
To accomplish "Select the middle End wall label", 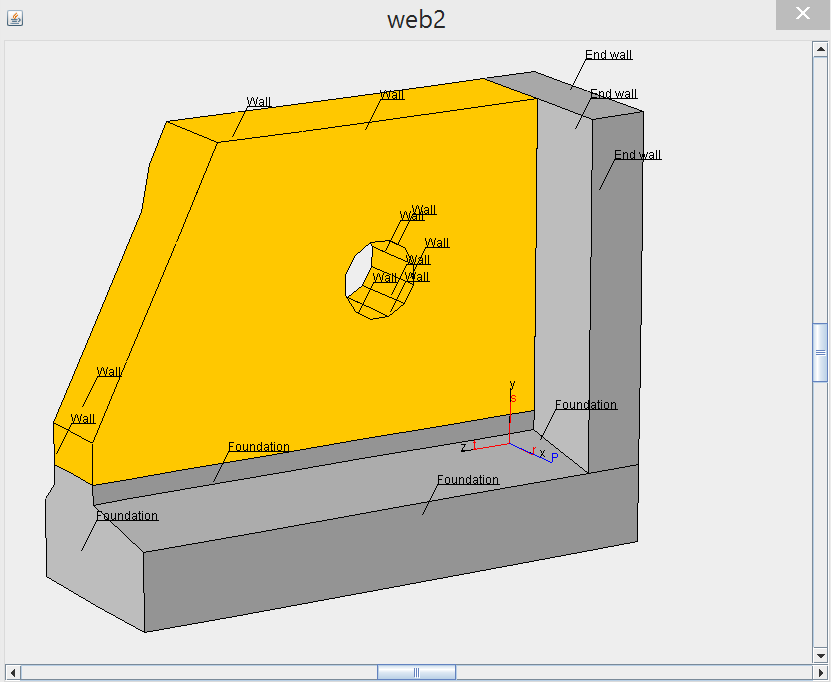I will click(x=614, y=94).
